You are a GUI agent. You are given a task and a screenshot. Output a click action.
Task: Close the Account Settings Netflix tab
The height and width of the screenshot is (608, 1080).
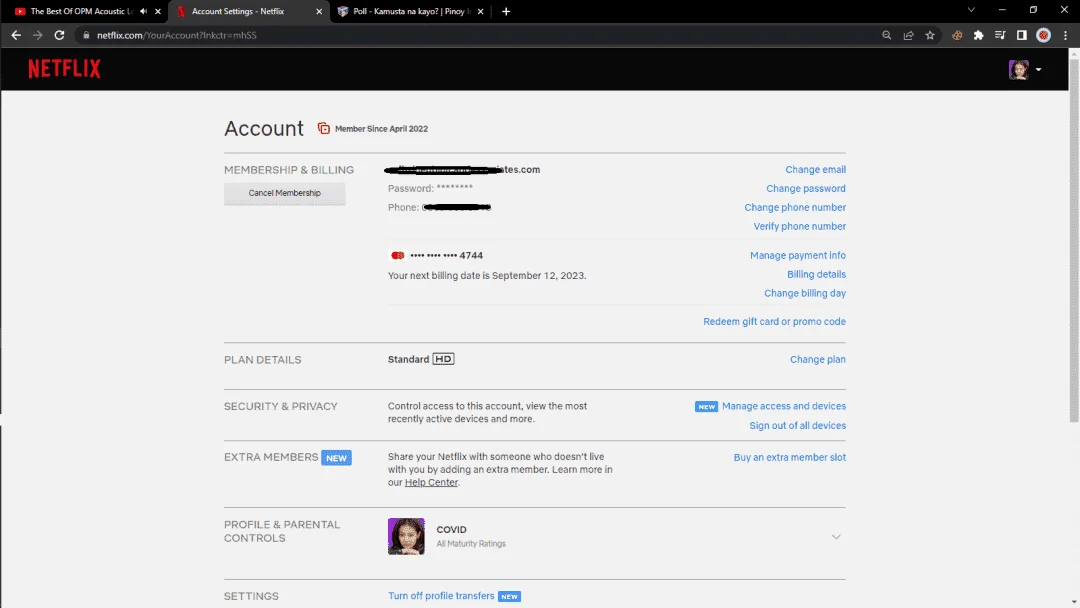319,11
